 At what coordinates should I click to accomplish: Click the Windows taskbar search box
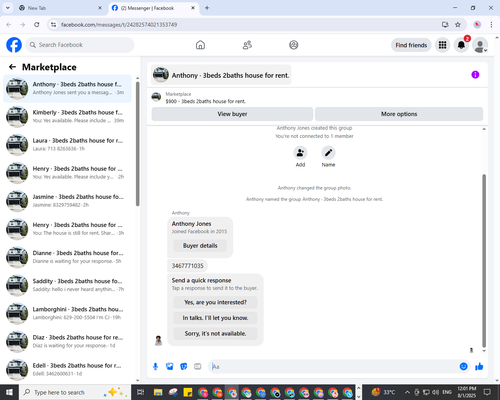(x=75, y=392)
